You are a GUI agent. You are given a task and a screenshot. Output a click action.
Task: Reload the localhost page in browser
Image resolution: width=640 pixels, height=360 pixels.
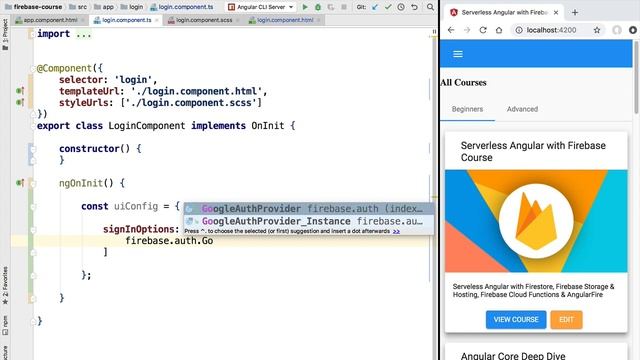(x=483, y=30)
